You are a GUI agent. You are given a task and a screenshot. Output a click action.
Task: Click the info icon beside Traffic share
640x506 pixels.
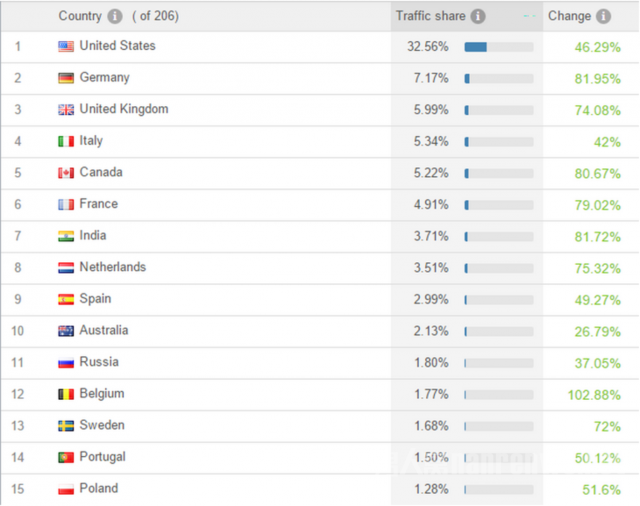pos(478,16)
